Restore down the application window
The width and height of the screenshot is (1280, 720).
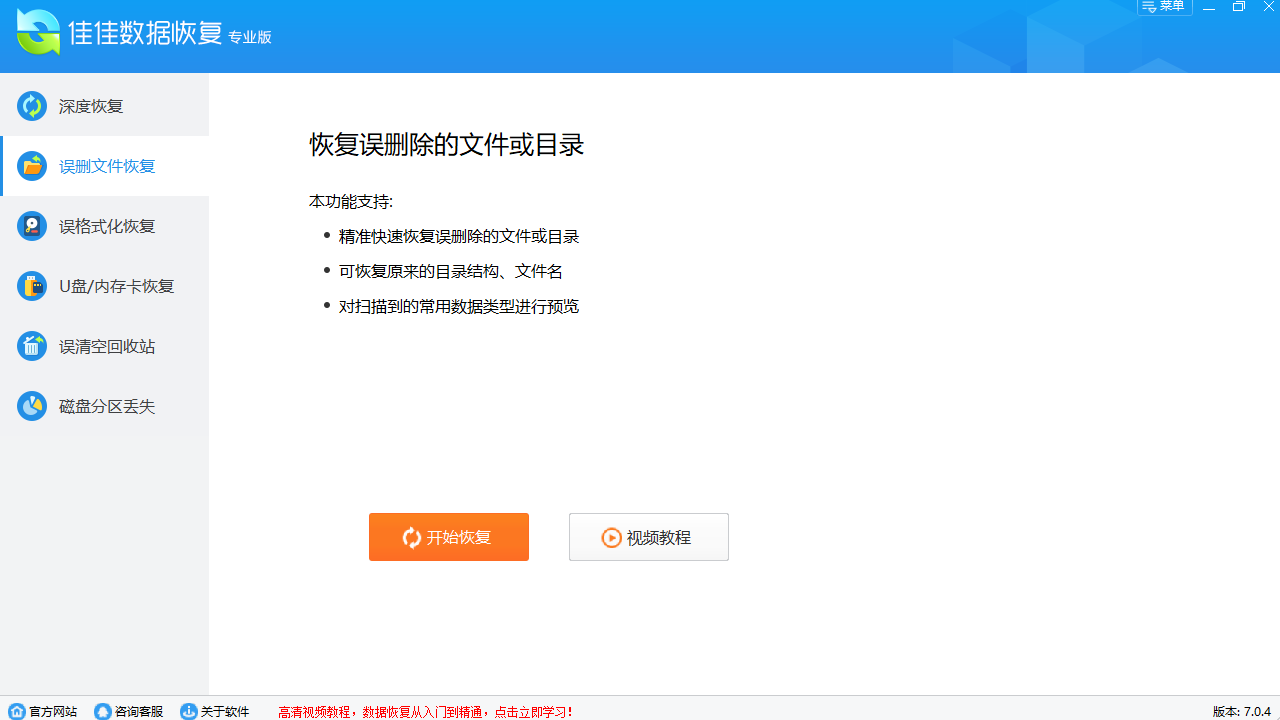point(1239,7)
